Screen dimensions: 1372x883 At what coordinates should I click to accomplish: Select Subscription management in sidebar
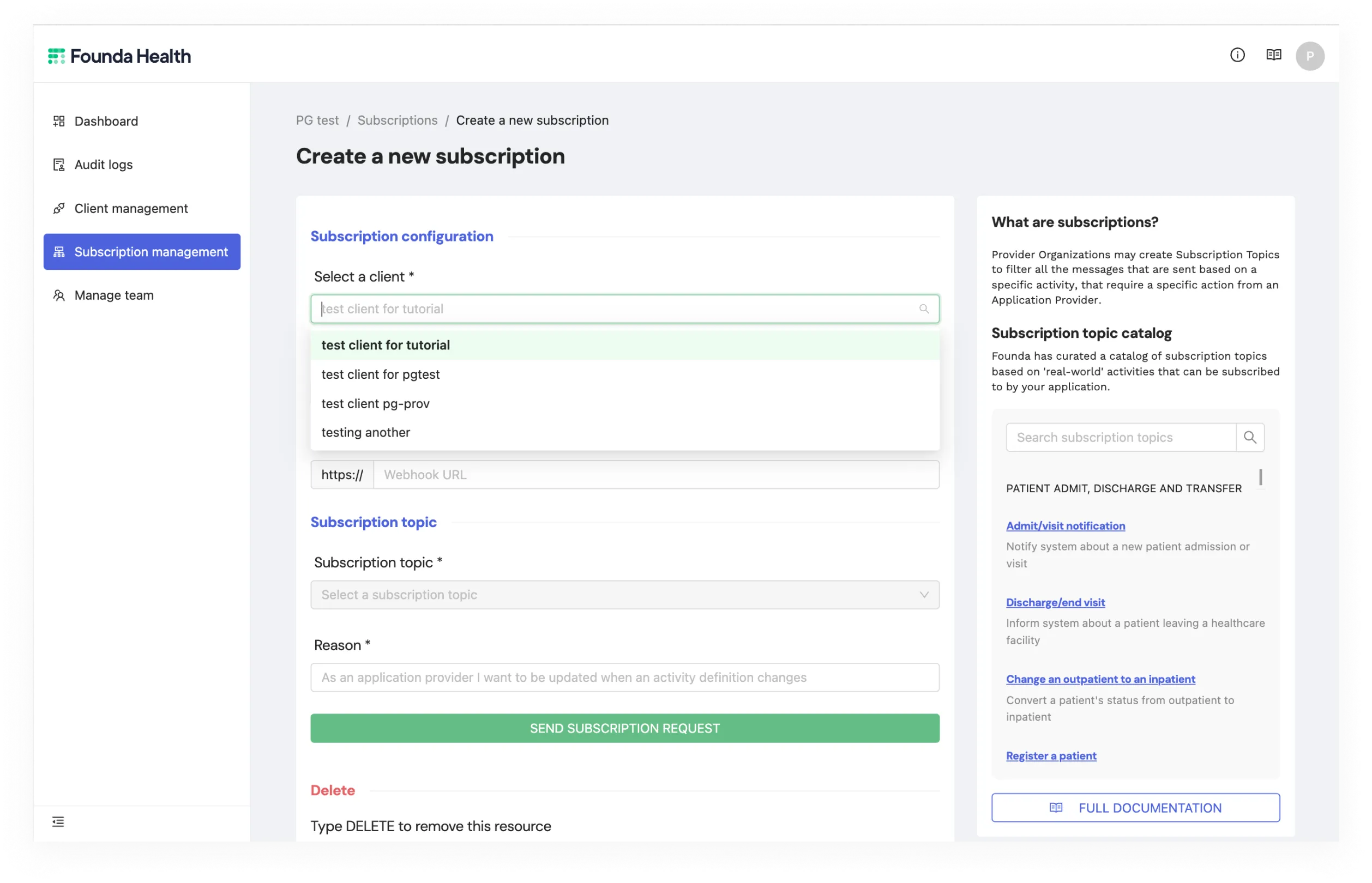(x=142, y=252)
